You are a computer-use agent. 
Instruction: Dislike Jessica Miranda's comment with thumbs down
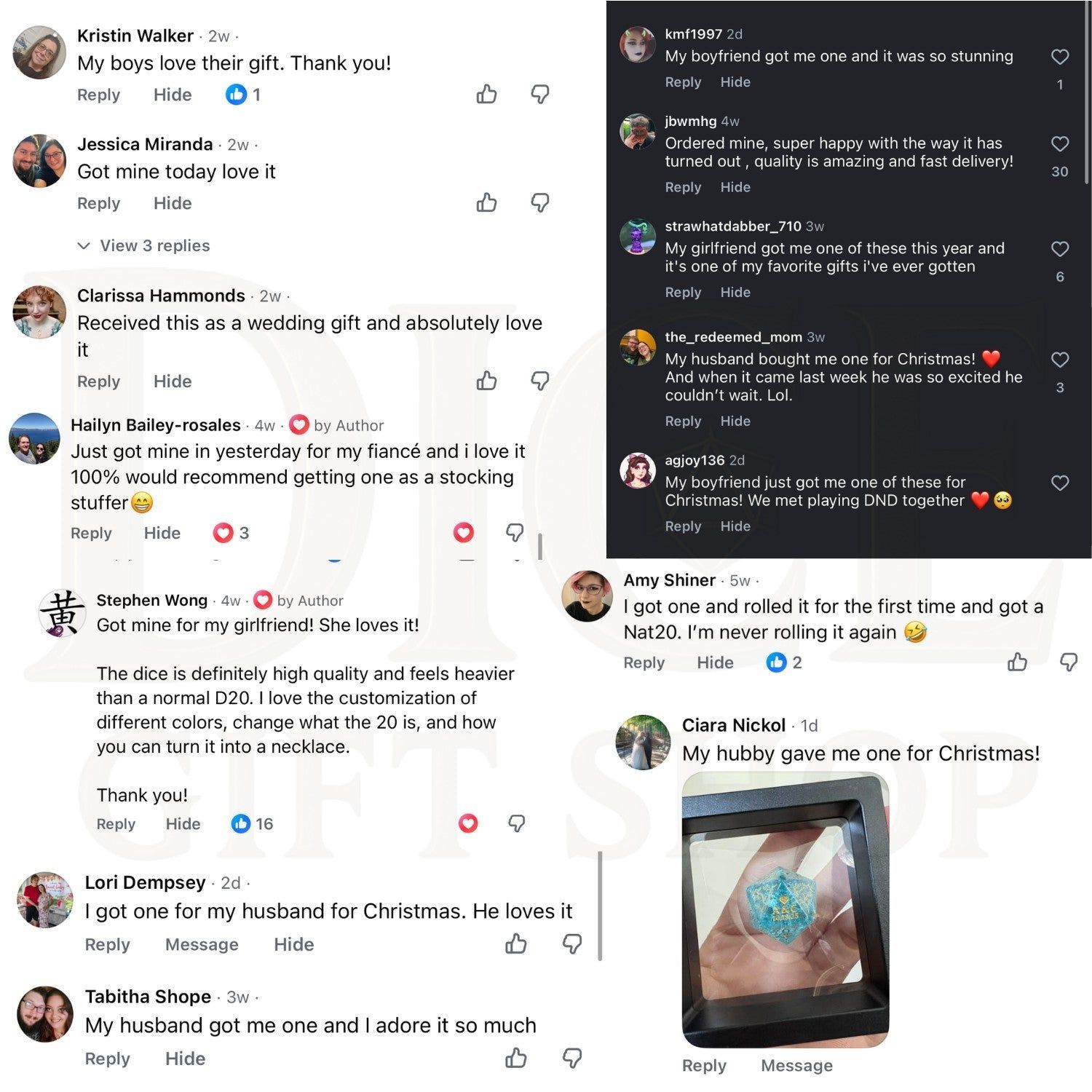point(539,202)
